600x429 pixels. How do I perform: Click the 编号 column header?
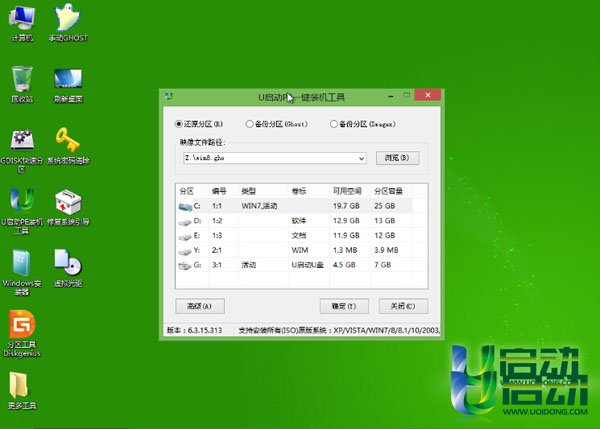[x=219, y=191]
